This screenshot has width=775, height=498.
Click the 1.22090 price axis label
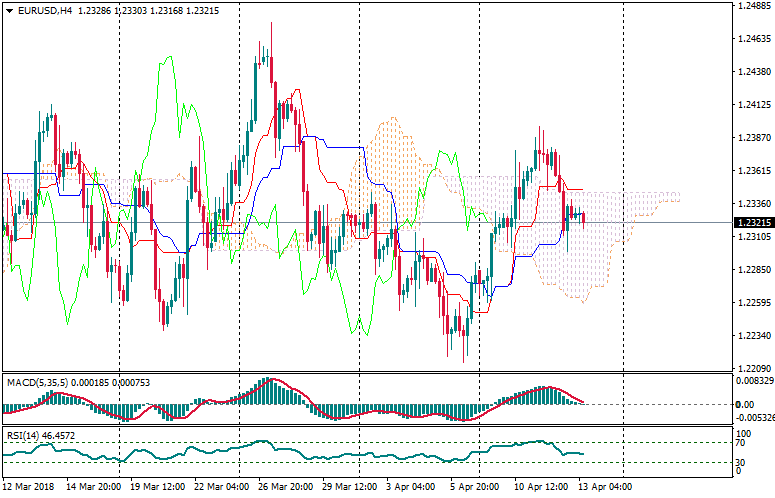tap(752, 368)
